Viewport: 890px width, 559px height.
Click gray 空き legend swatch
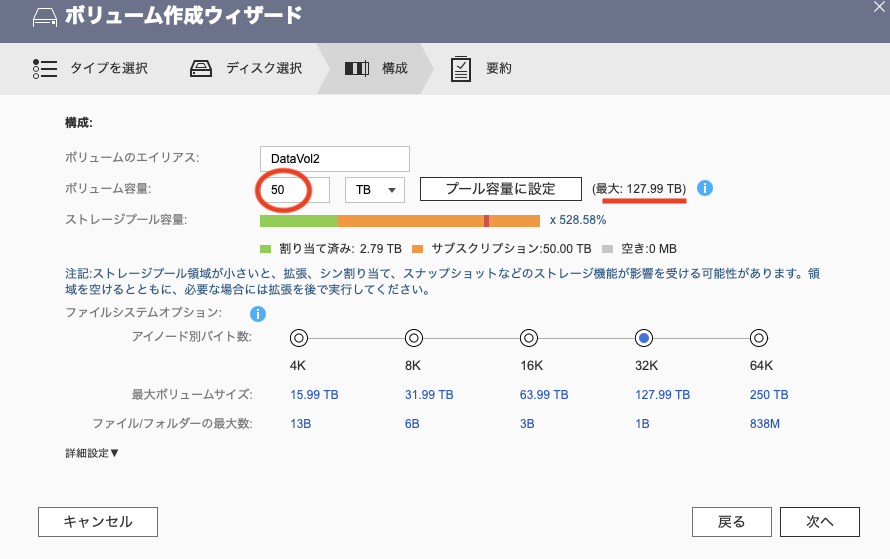pyautogui.click(x=607, y=249)
